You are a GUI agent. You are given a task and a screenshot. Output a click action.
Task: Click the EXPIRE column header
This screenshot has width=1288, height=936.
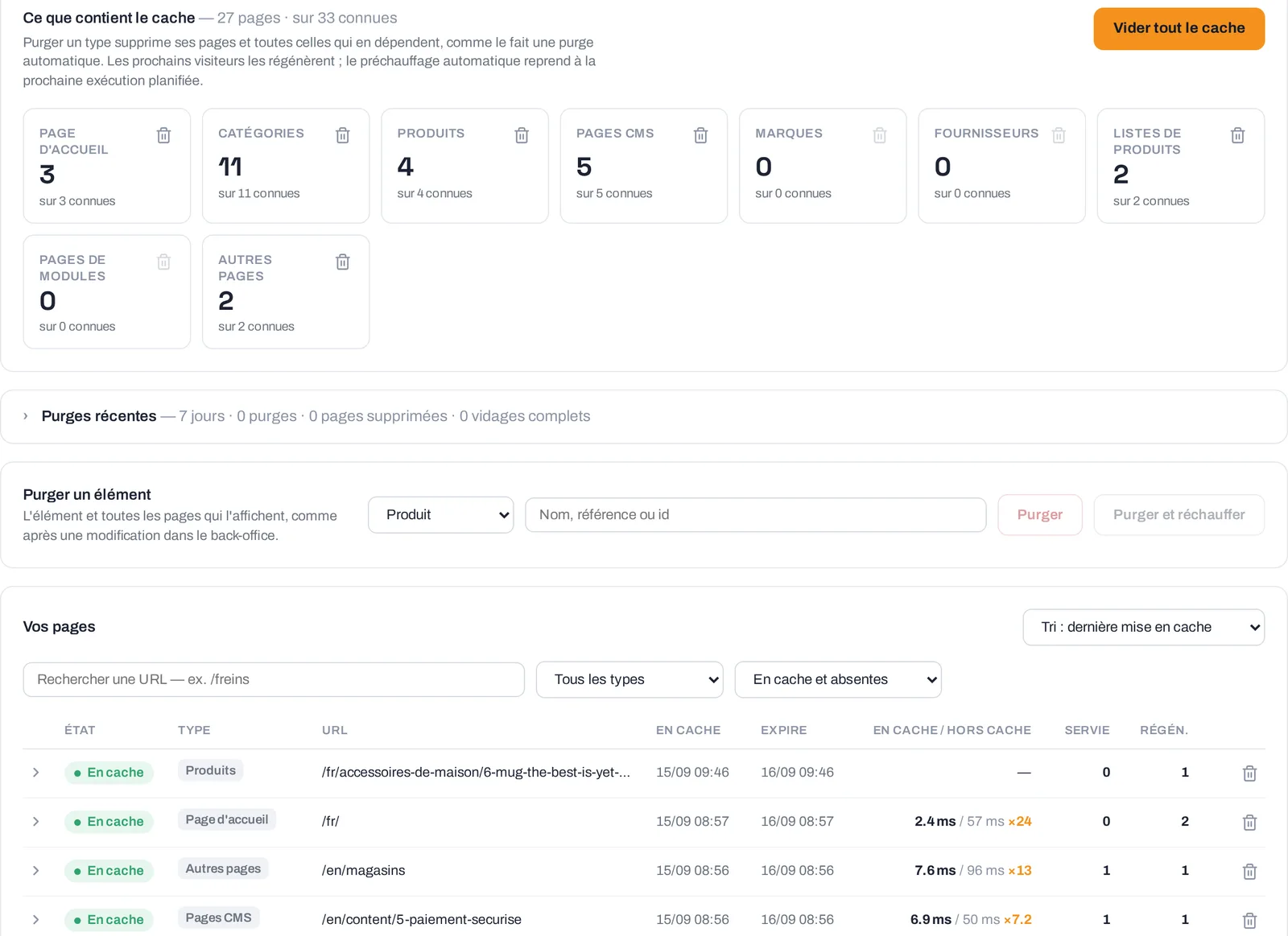pyautogui.click(x=783, y=730)
